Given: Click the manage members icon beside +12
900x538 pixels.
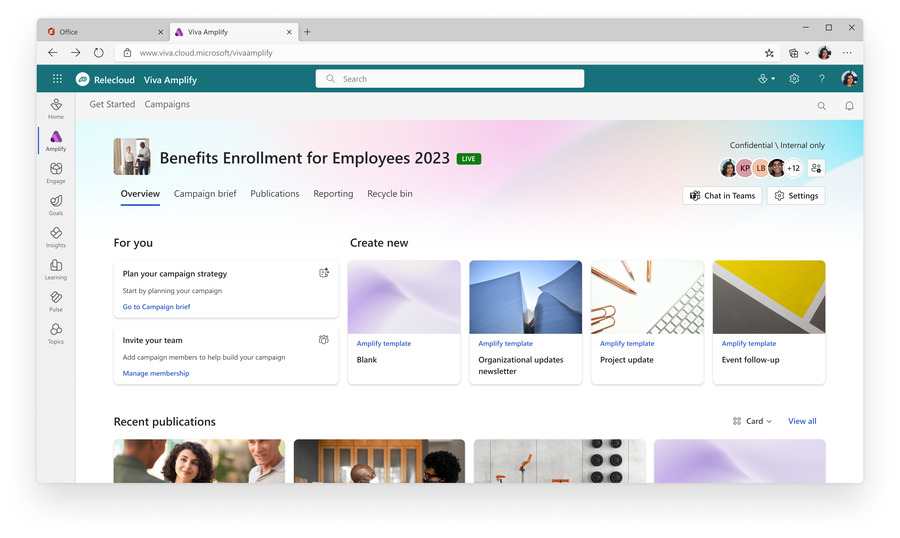Looking at the screenshot, I should (x=816, y=168).
